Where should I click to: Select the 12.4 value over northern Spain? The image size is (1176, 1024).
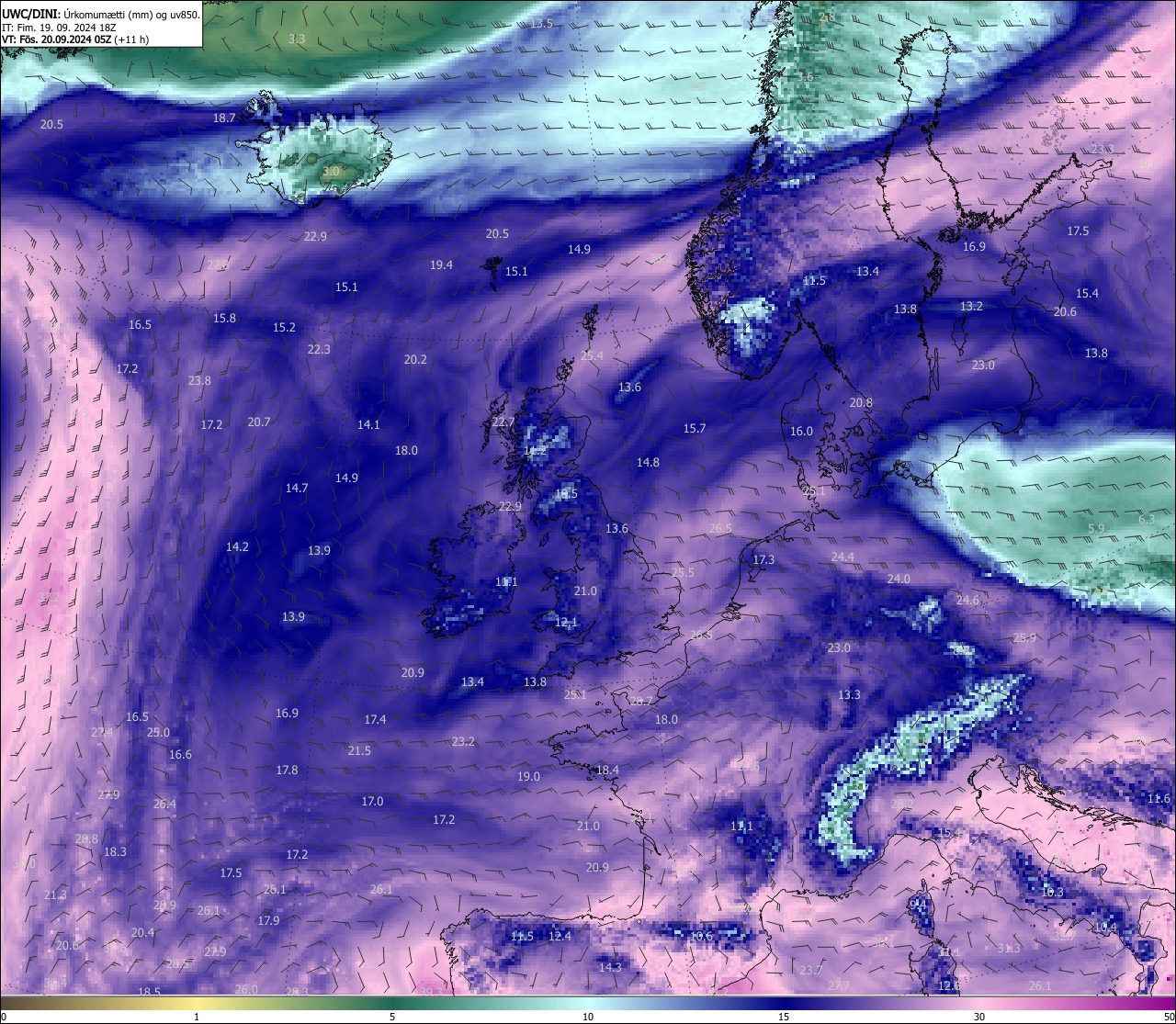point(560,937)
